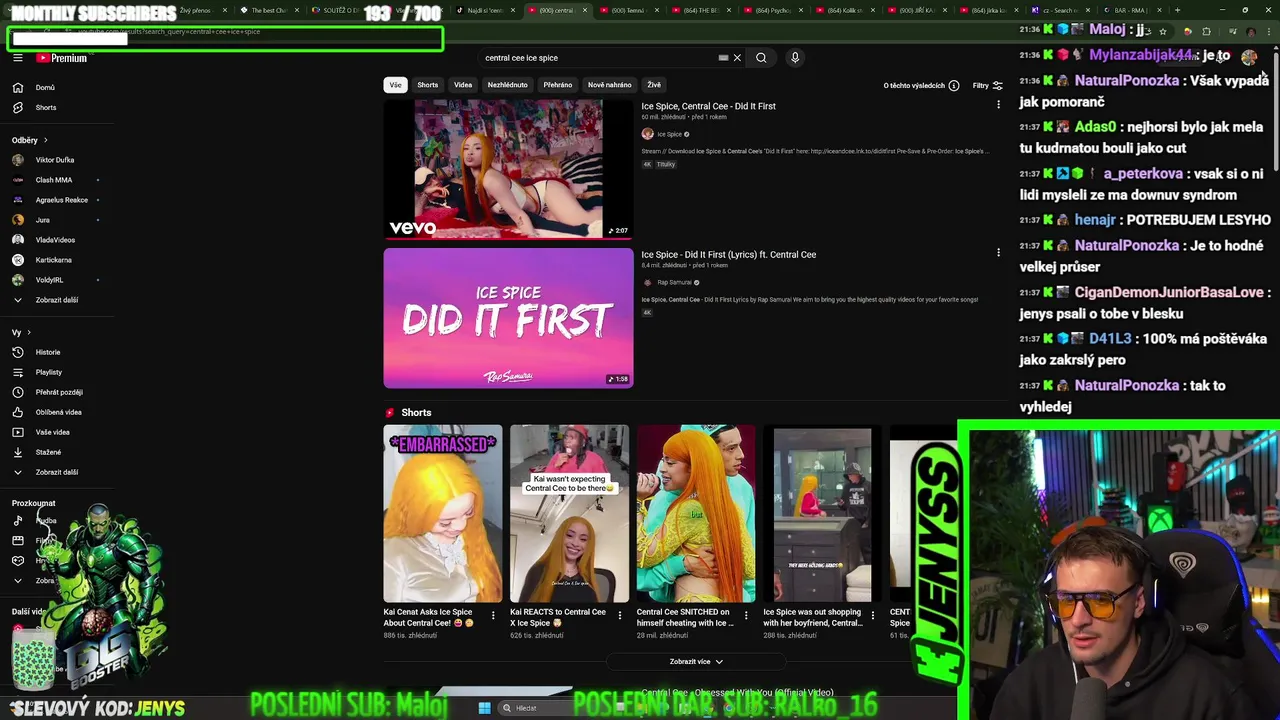Select the Vše filter chip
Viewport: 1280px width, 720px height.
[x=395, y=85]
